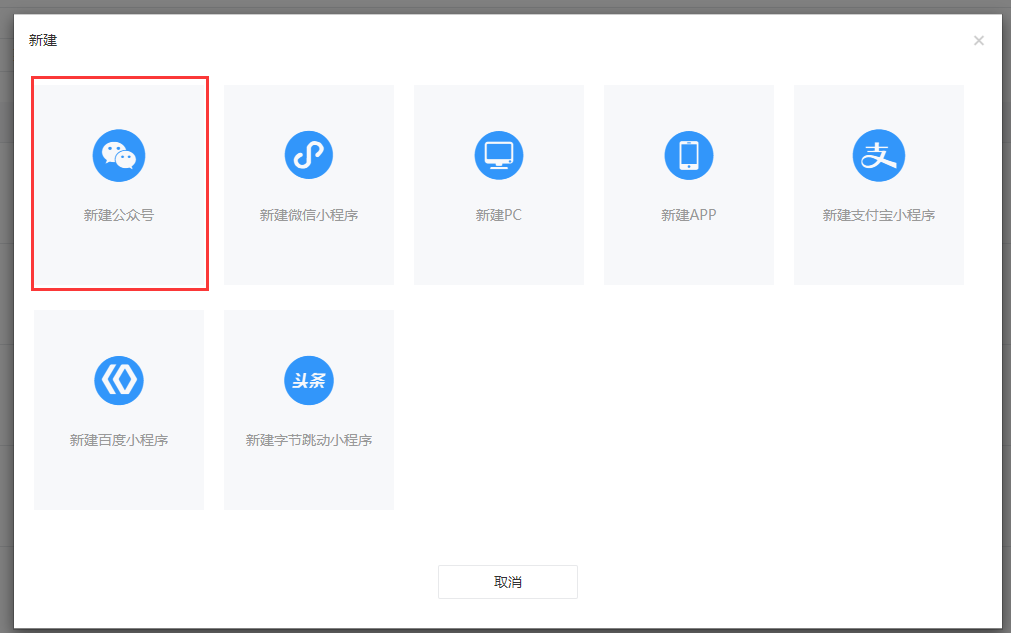Viewport: 1011px width, 633px height.
Task: Click the WeChat mini program icon
Action: (x=309, y=155)
